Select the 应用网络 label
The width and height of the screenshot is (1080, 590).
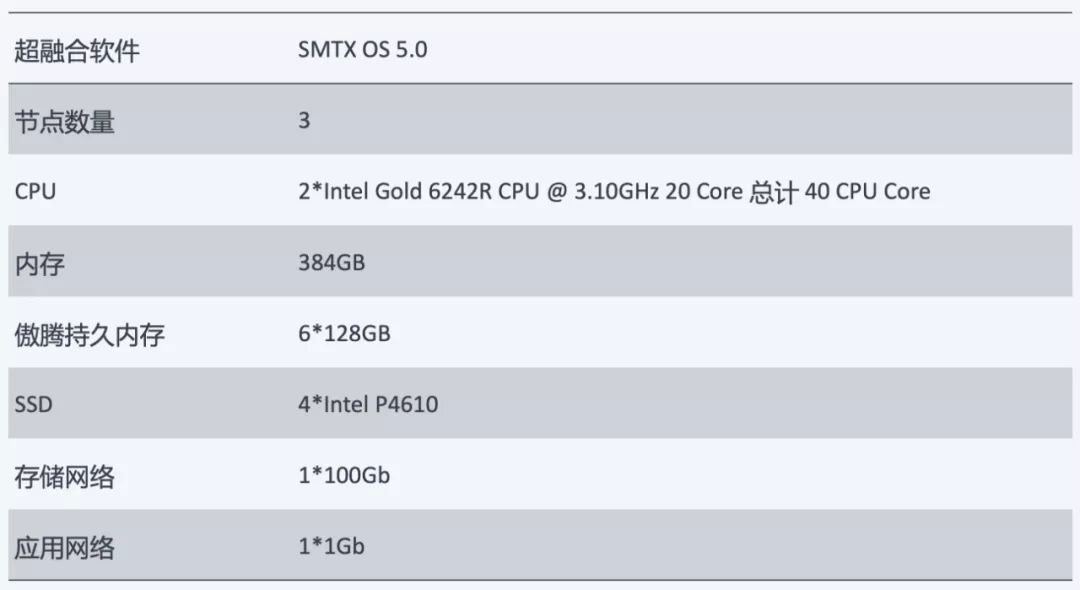pyautogui.click(x=64, y=547)
